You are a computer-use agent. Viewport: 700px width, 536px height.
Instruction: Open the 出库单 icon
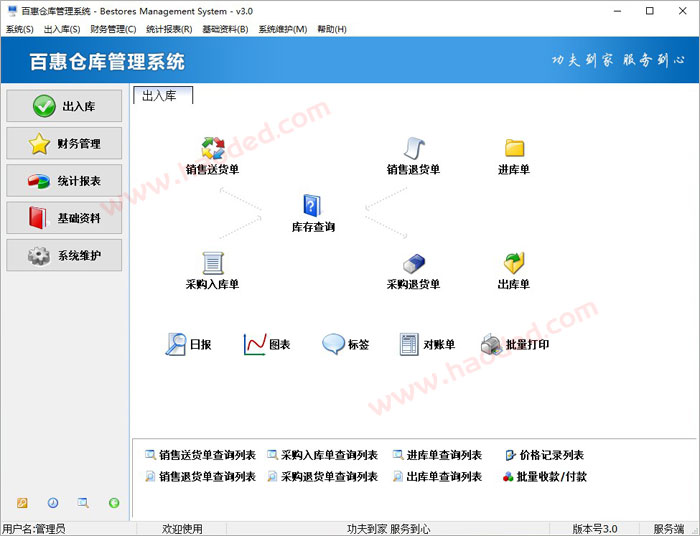514,263
